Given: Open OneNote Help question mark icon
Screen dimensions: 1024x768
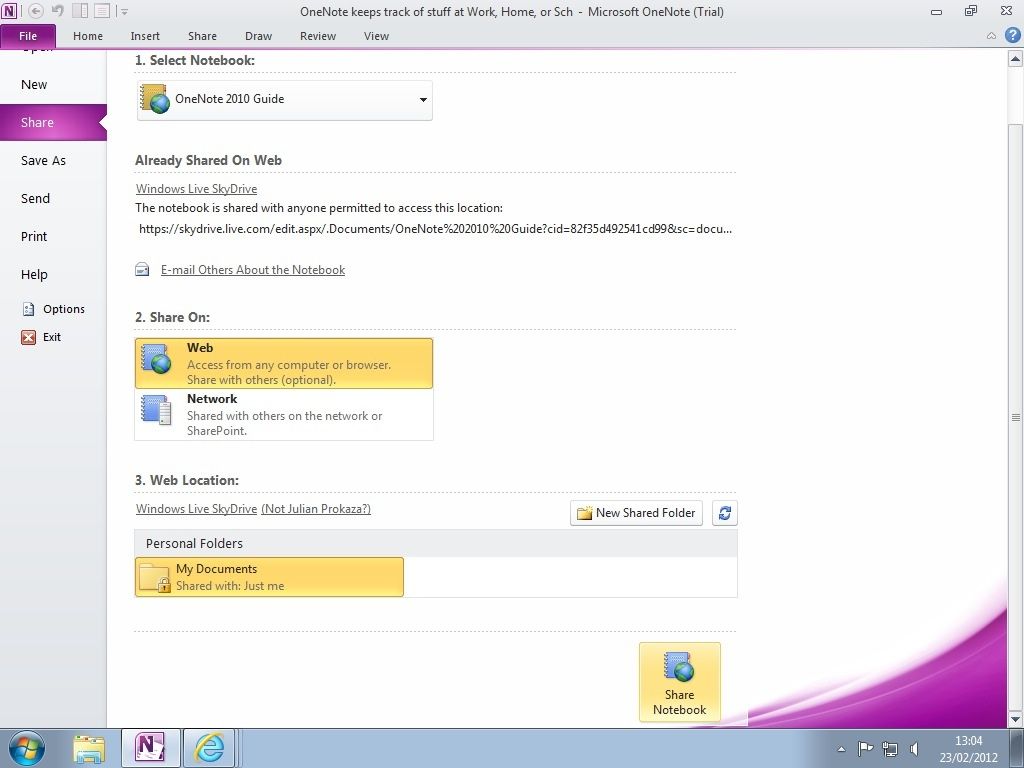Looking at the screenshot, I should [1012, 35].
